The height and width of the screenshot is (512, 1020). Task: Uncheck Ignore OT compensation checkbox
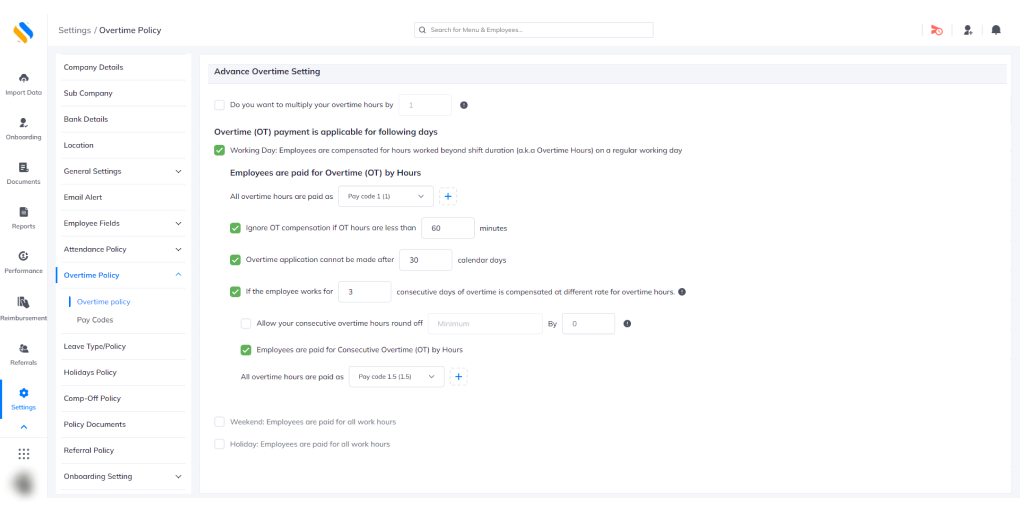(236, 228)
